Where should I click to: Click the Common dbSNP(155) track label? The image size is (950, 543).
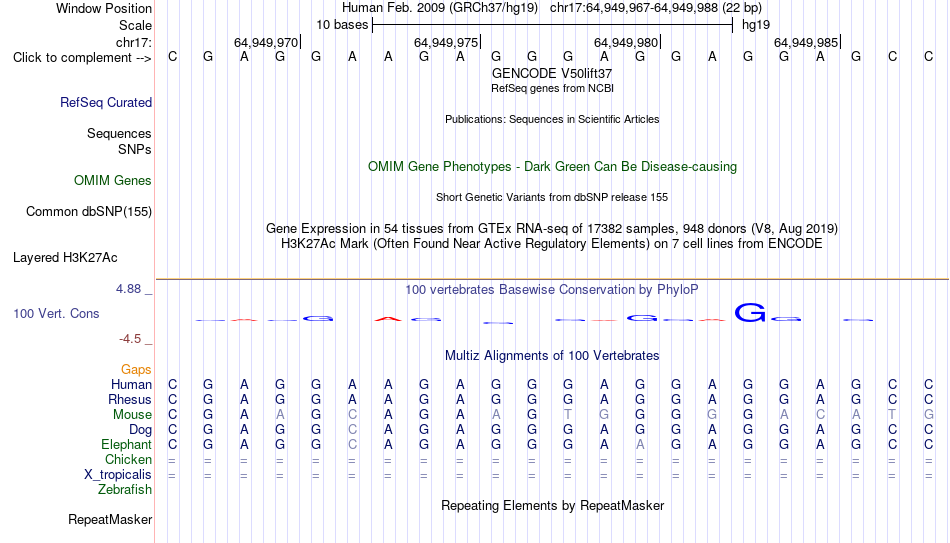(89, 212)
